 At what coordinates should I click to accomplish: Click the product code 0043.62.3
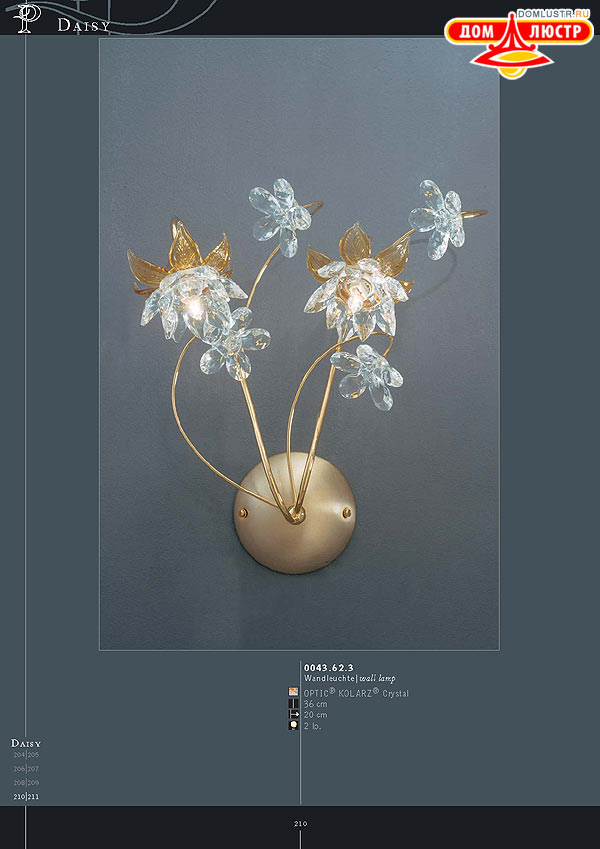point(329,668)
